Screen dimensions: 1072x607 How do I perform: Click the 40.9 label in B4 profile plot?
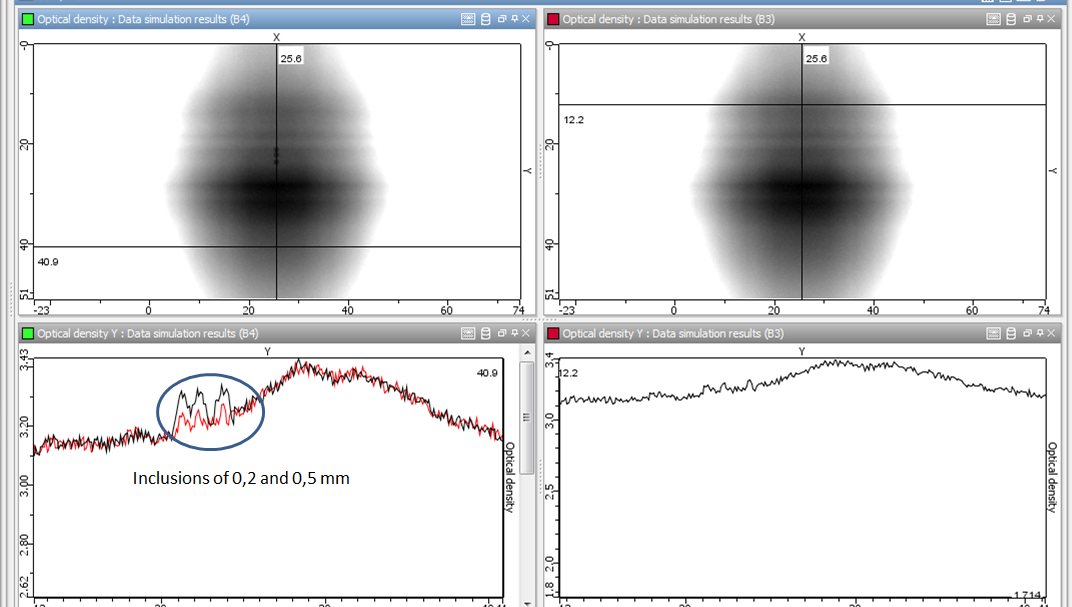(487, 373)
